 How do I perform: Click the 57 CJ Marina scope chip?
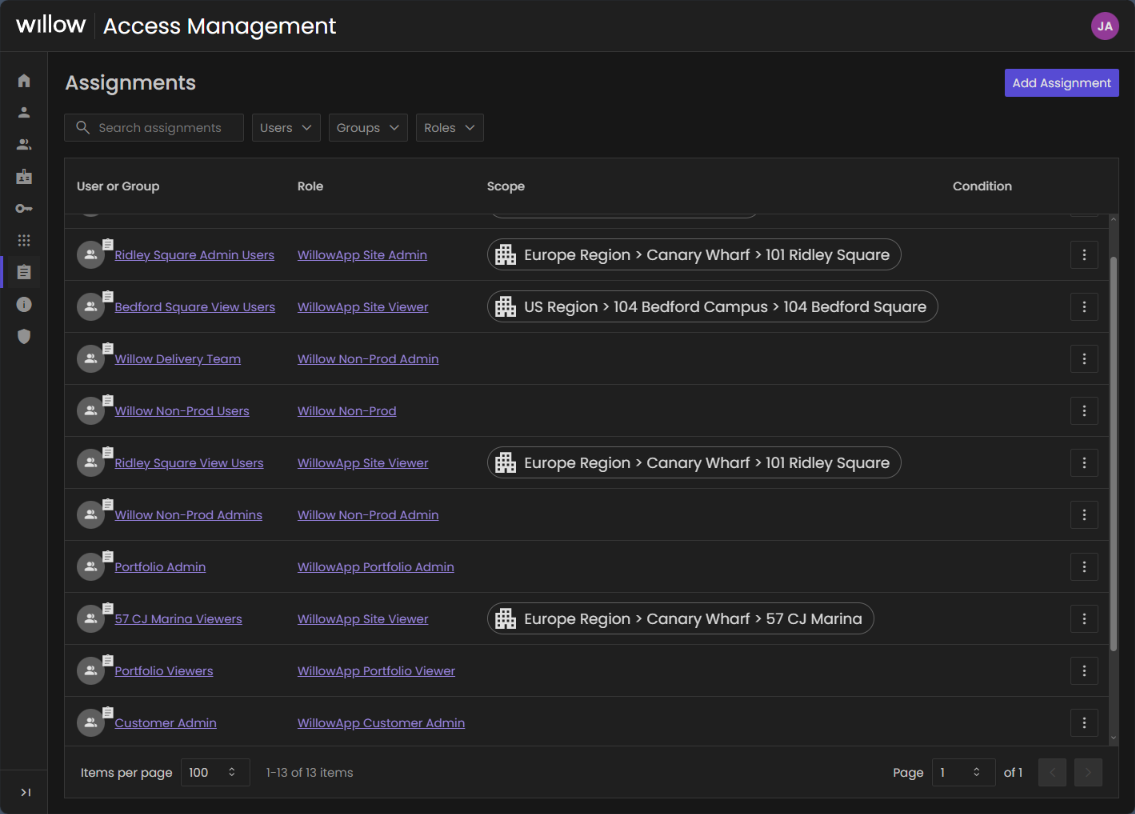point(680,619)
